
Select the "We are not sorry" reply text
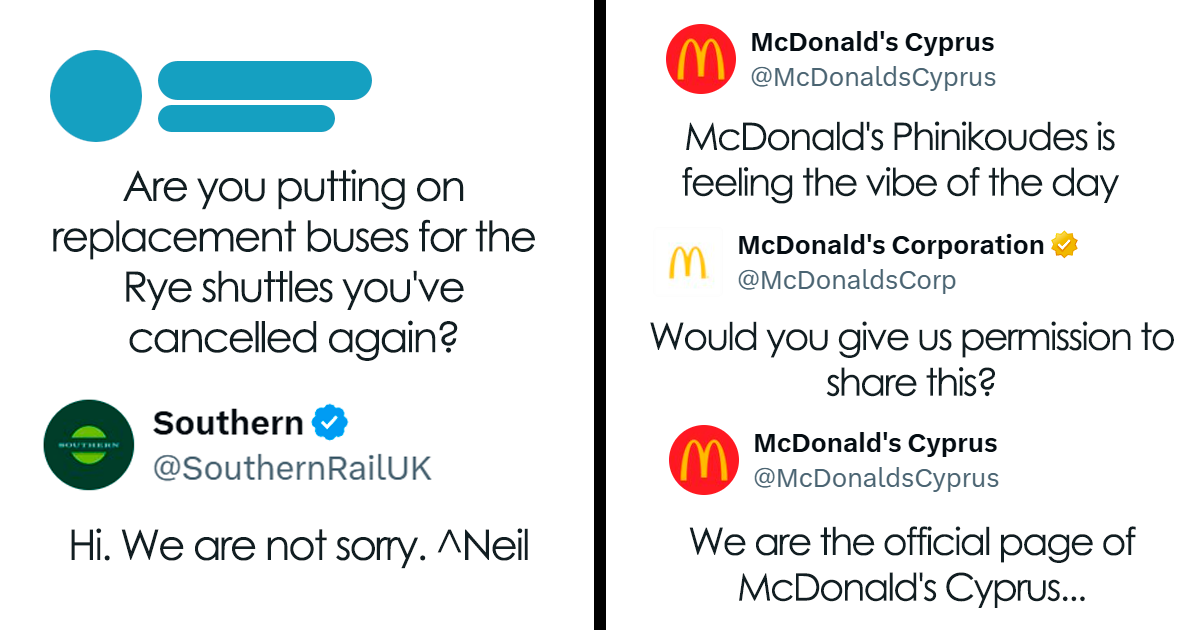tap(298, 546)
